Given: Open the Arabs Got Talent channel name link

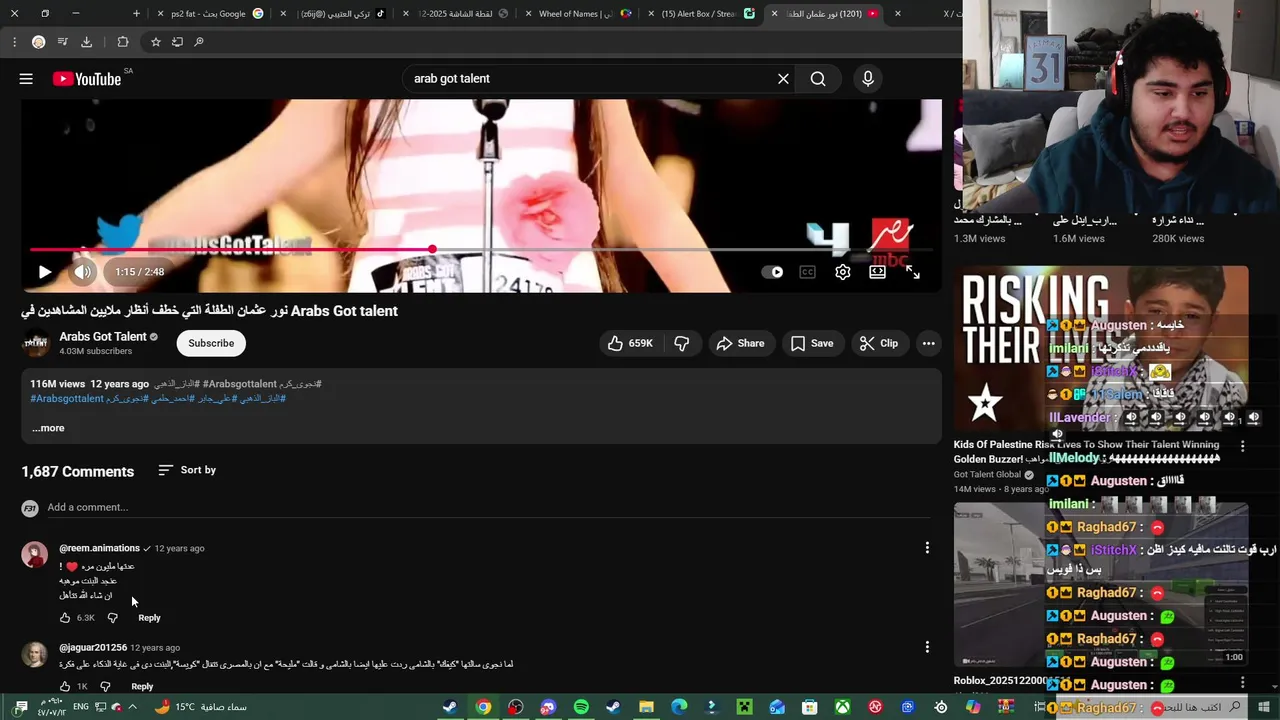Looking at the screenshot, I should click(103, 337).
